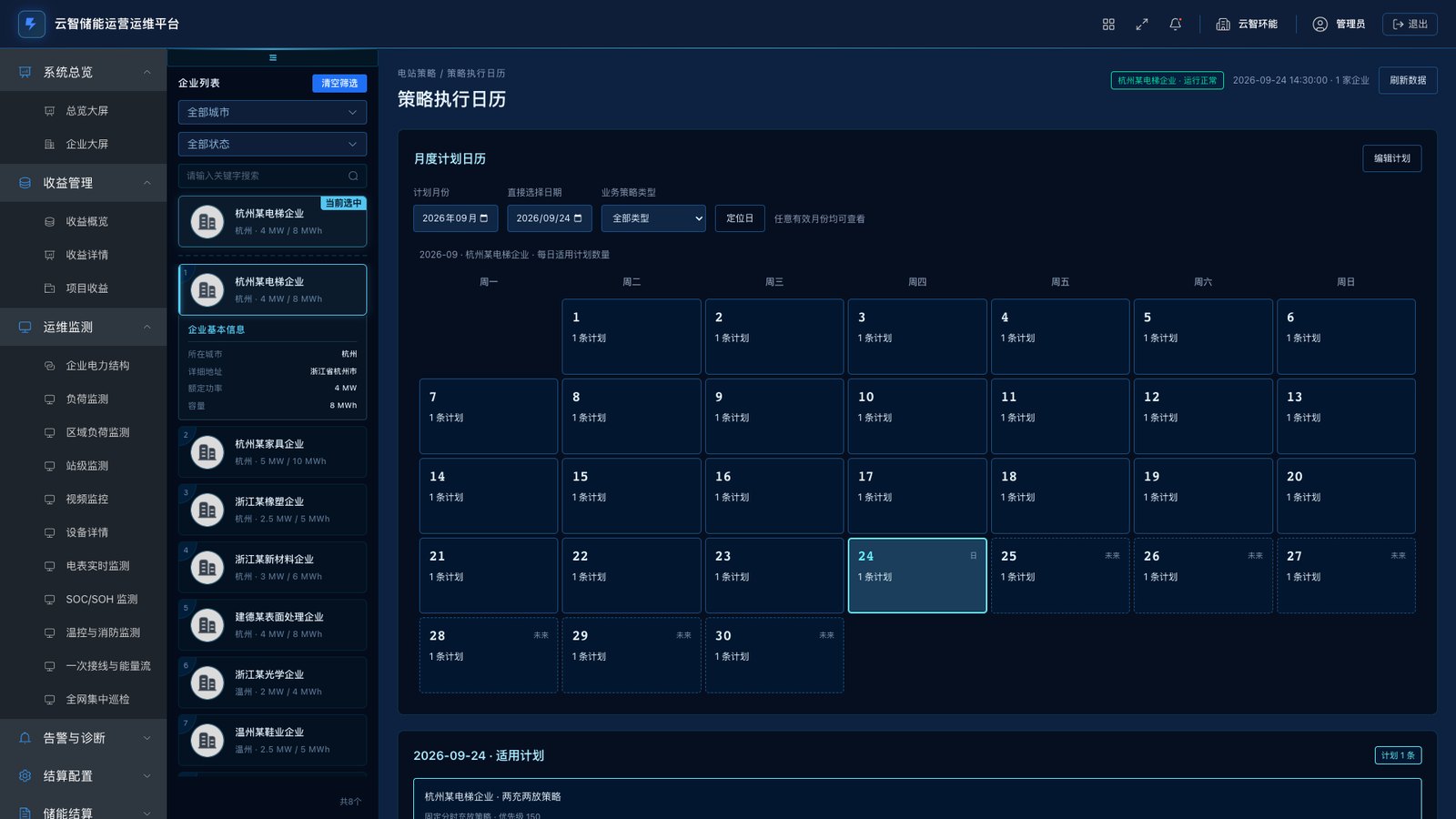Select calendar day 30 future cell
This screenshot has height=819, width=1456.
(774, 655)
